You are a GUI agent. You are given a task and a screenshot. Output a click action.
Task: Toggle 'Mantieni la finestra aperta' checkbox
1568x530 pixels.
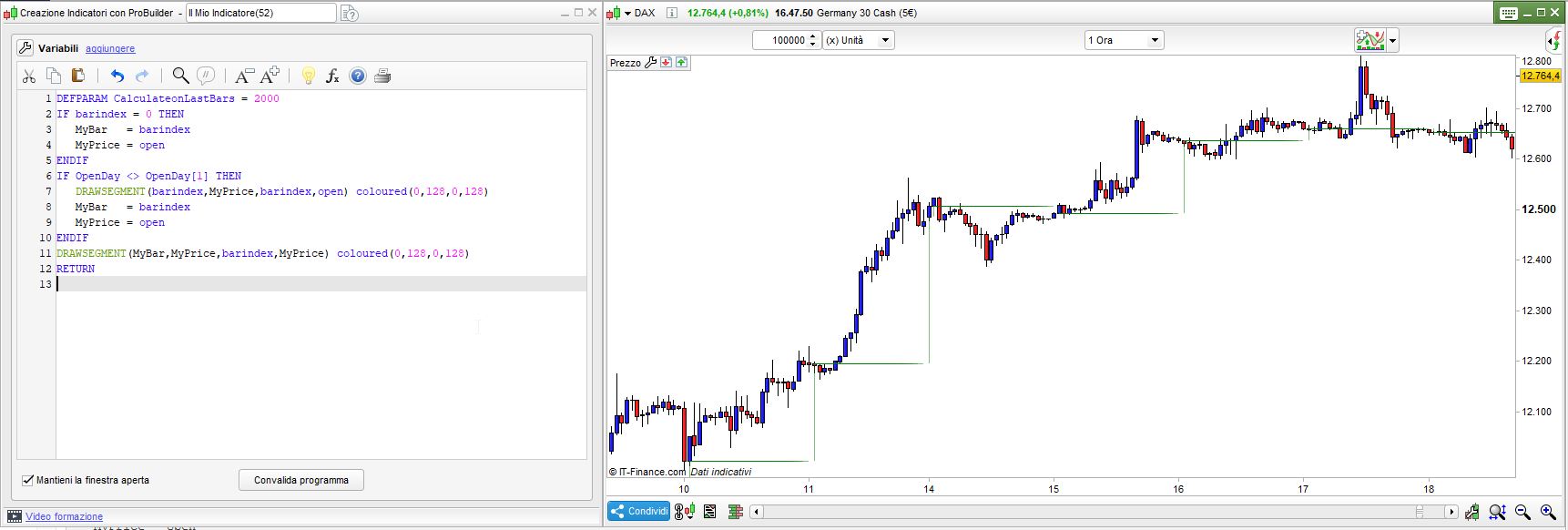pyautogui.click(x=27, y=480)
